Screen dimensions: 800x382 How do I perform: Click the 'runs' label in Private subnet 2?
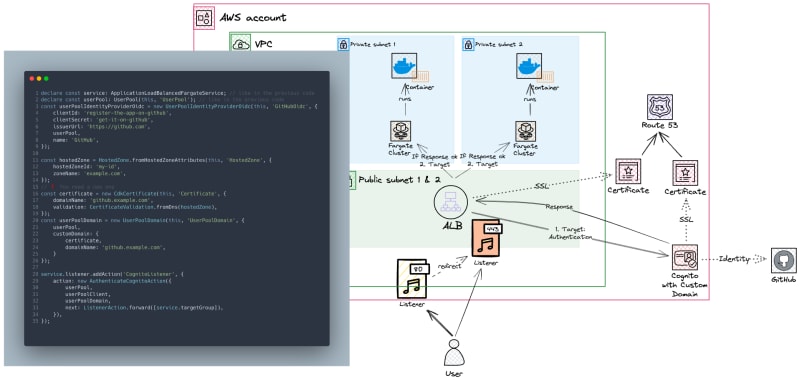[x=530, y=99]
